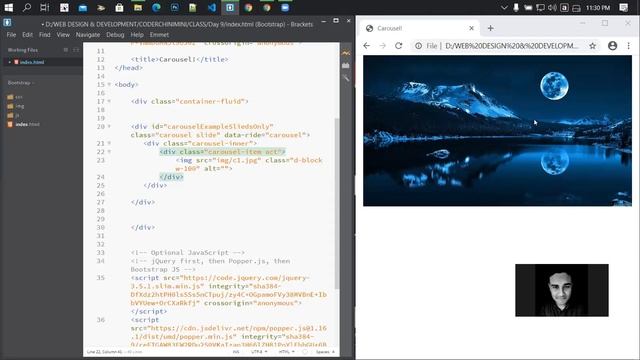Screen dimensions: 640x360
Task: Select index.html in Working Files list
Action: [x=32, y=62]
